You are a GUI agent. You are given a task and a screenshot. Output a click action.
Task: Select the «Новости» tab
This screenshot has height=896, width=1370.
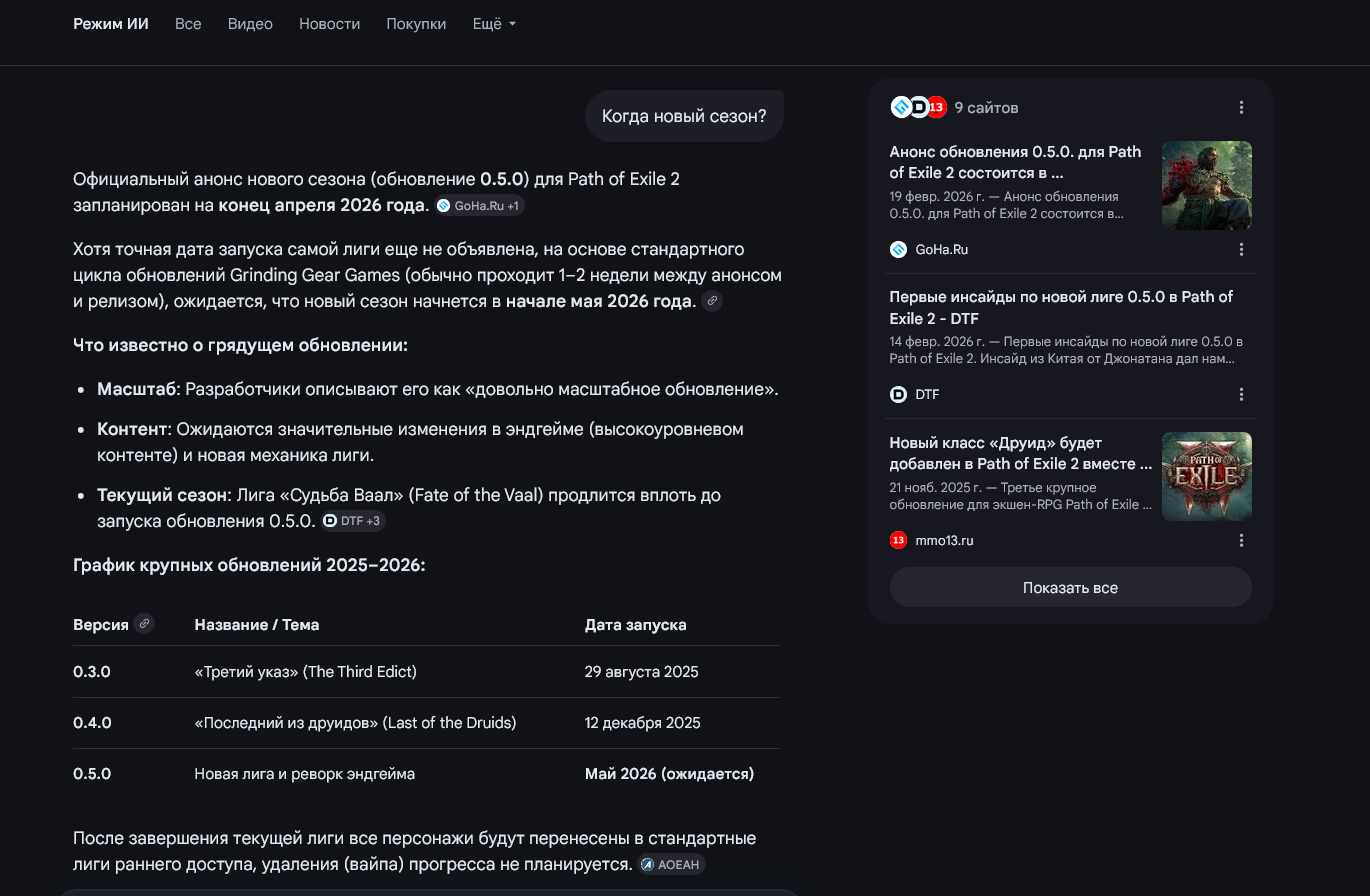click(329, 24)
